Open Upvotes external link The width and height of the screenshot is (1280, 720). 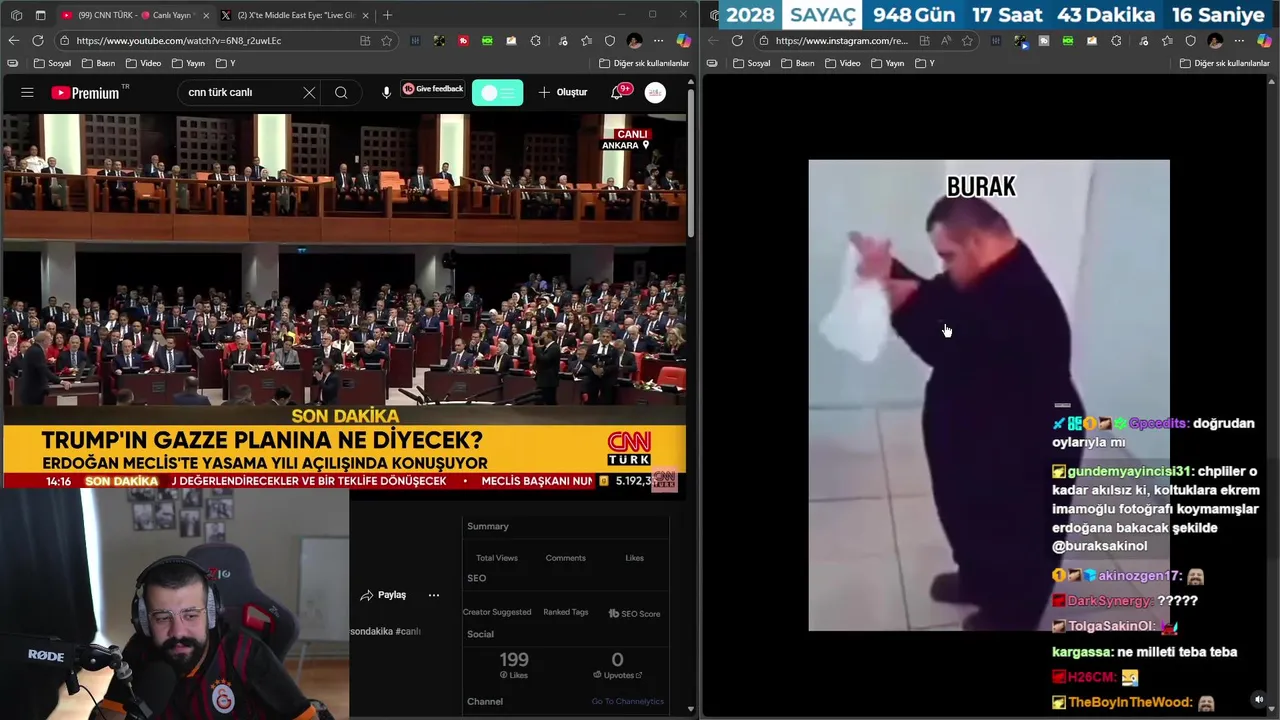[617, 675]
